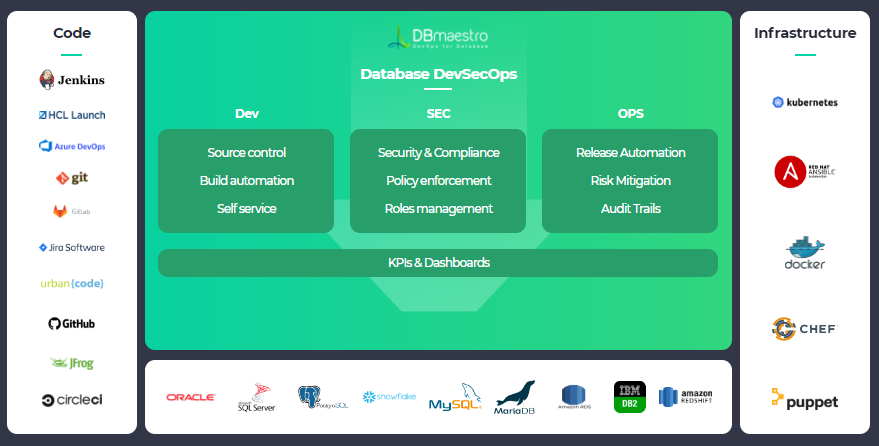This screenshot has width=879, height=446.
Task: Select the Source control text
Action: (x=246, y=152)
